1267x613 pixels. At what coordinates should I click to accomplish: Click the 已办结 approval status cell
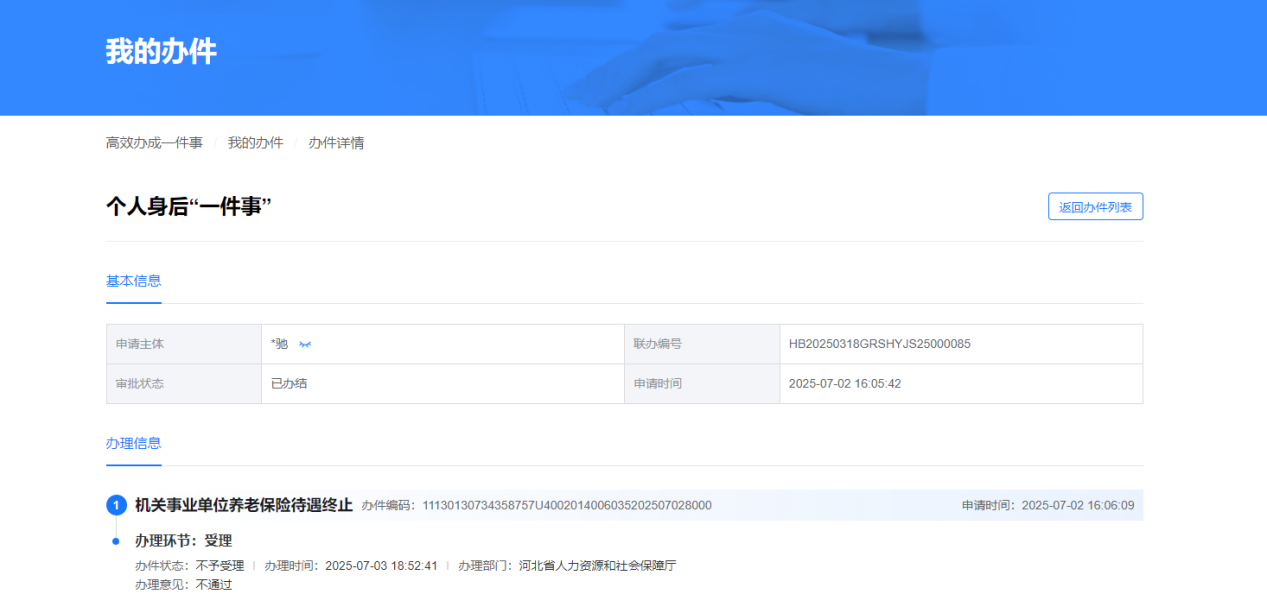pyautogui.click(x=289, y=383)
